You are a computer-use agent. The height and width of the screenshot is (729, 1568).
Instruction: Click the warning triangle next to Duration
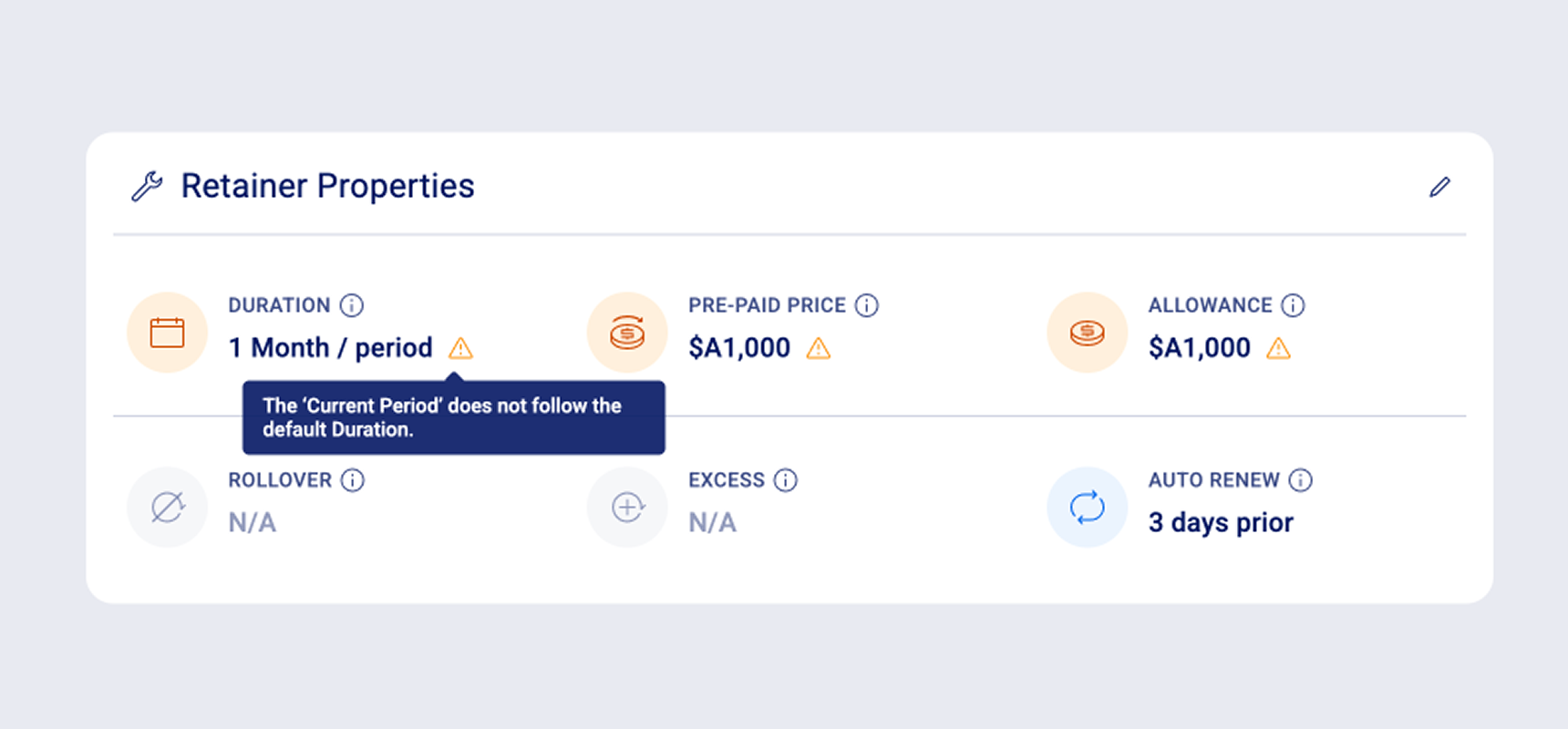[x=460, y=348]
